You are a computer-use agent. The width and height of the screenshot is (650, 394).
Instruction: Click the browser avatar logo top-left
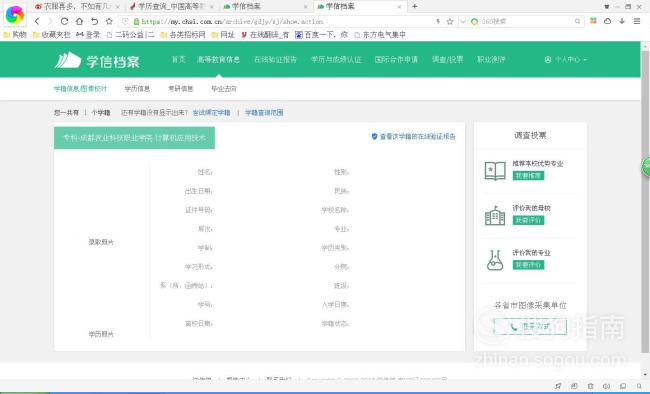click(15, 14)
